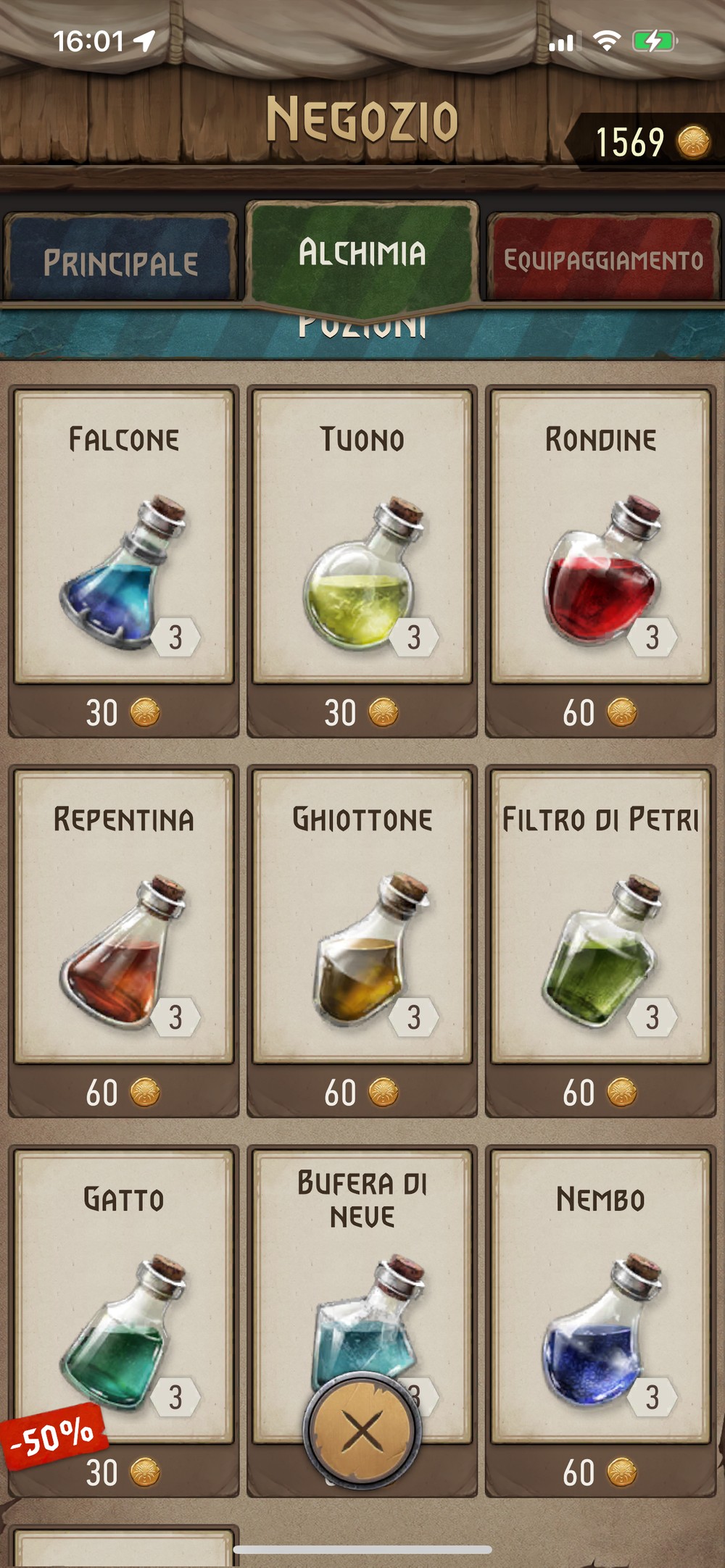Select the green Filtro di Petri bottle
Screen dimensions: 725x1568
[602, 951]
